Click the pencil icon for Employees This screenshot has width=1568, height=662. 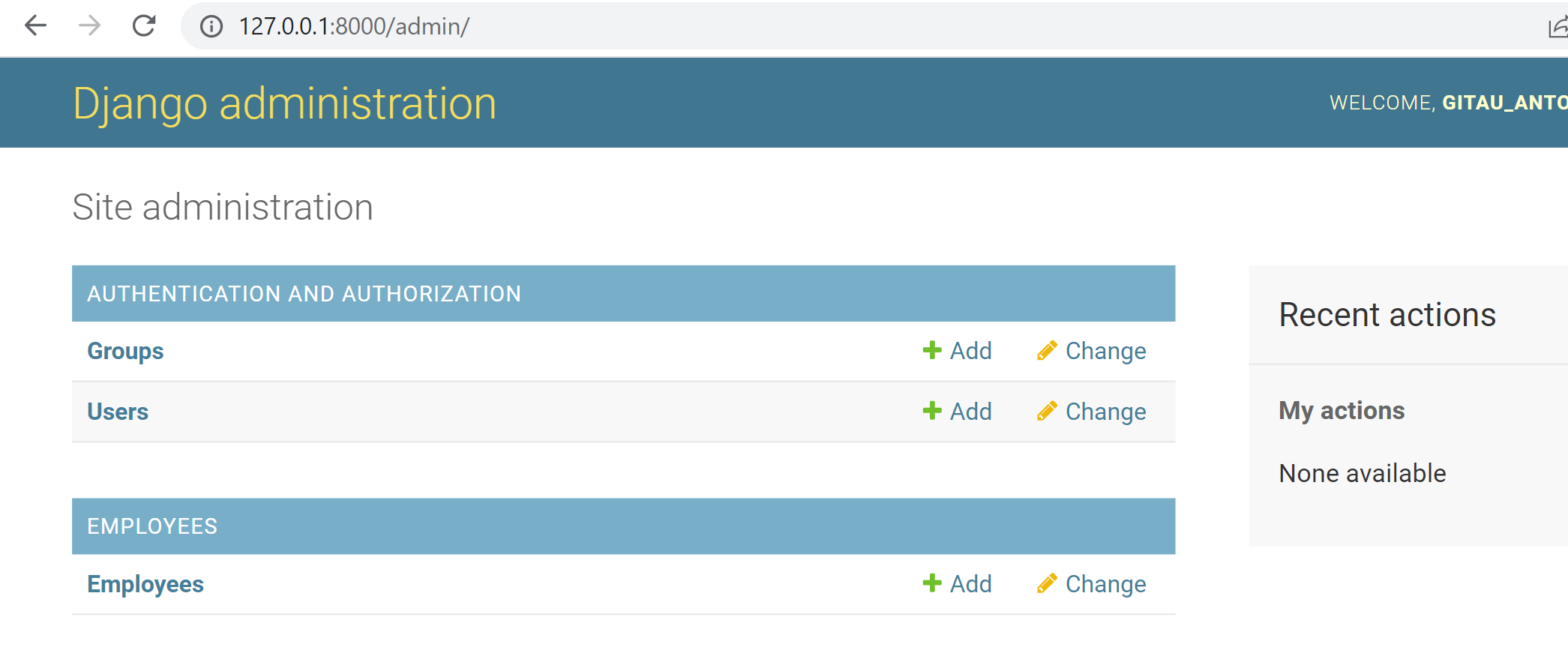point(1047,583)
